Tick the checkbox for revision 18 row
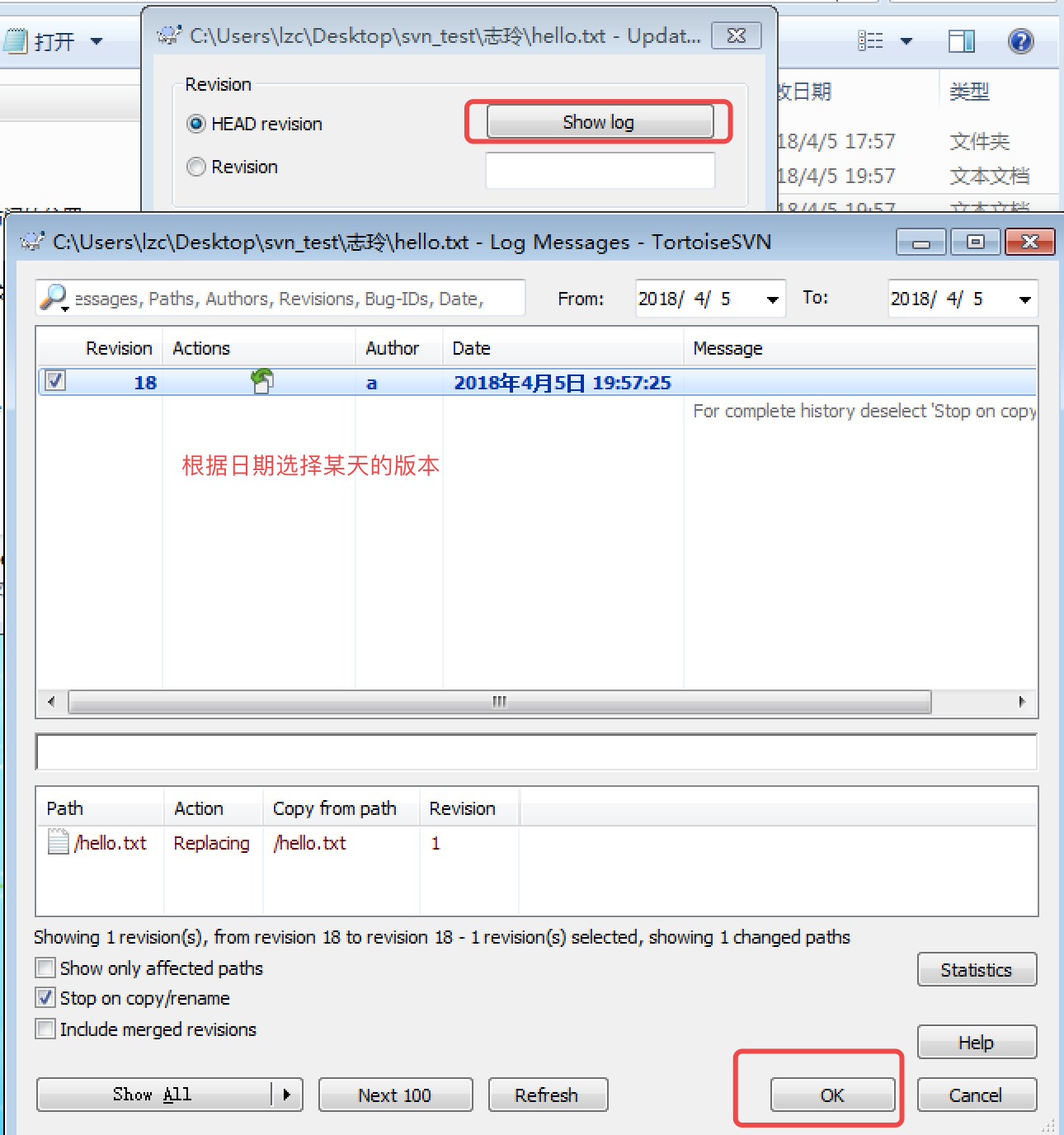The image size is (1064, 1135). click(55, 381)
